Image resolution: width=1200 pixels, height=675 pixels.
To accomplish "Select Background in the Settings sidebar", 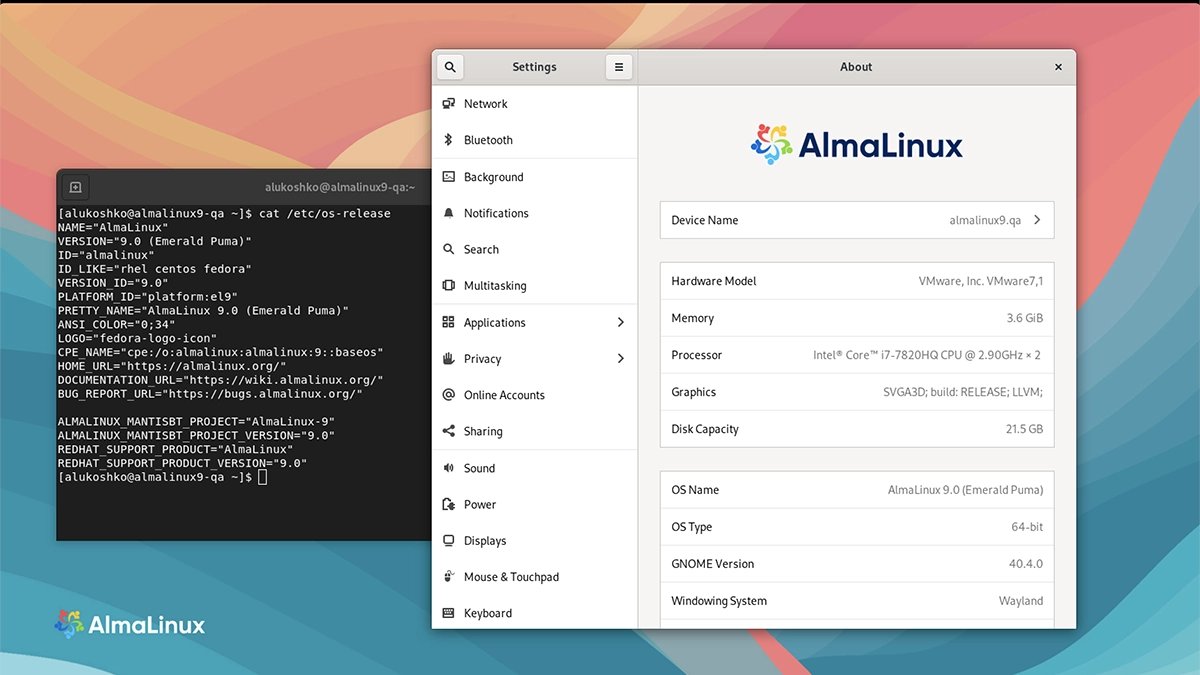I will tap(493, 176).
